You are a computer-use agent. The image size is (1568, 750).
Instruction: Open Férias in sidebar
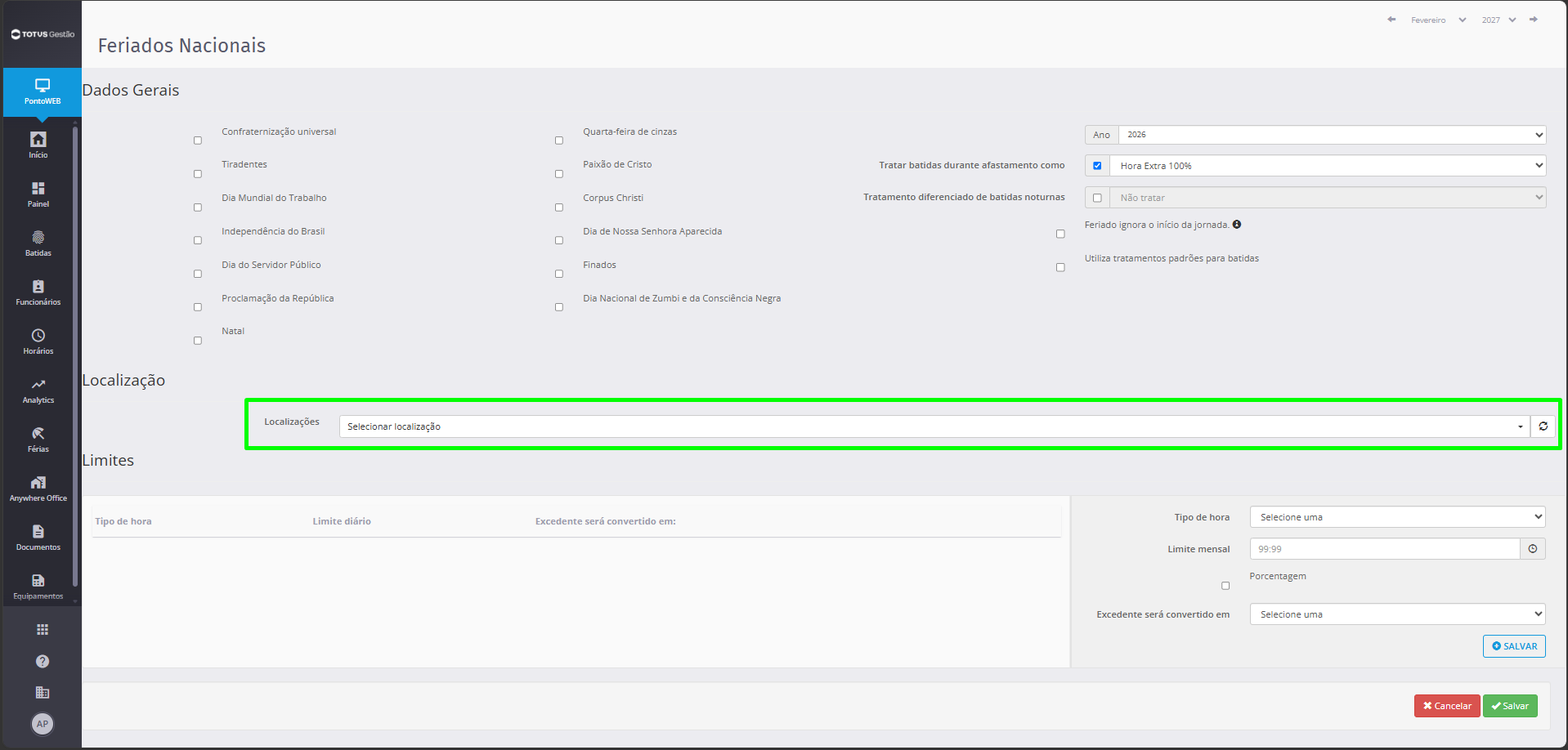tap(38, 439)
